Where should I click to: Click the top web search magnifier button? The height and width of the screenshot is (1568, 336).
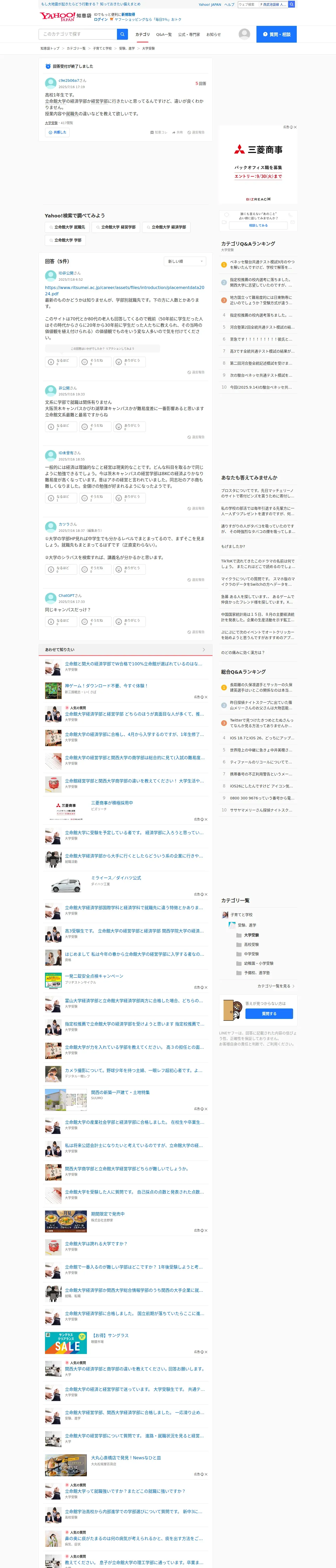click(x=292, y=4)
